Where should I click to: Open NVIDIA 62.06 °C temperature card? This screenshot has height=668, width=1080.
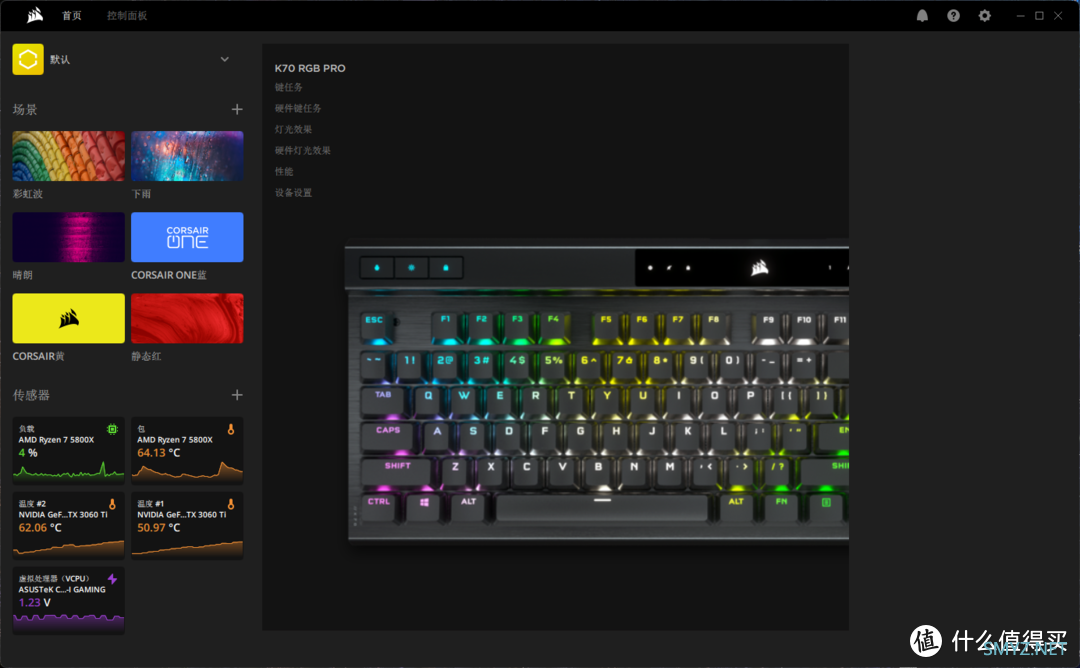(68, 525)
